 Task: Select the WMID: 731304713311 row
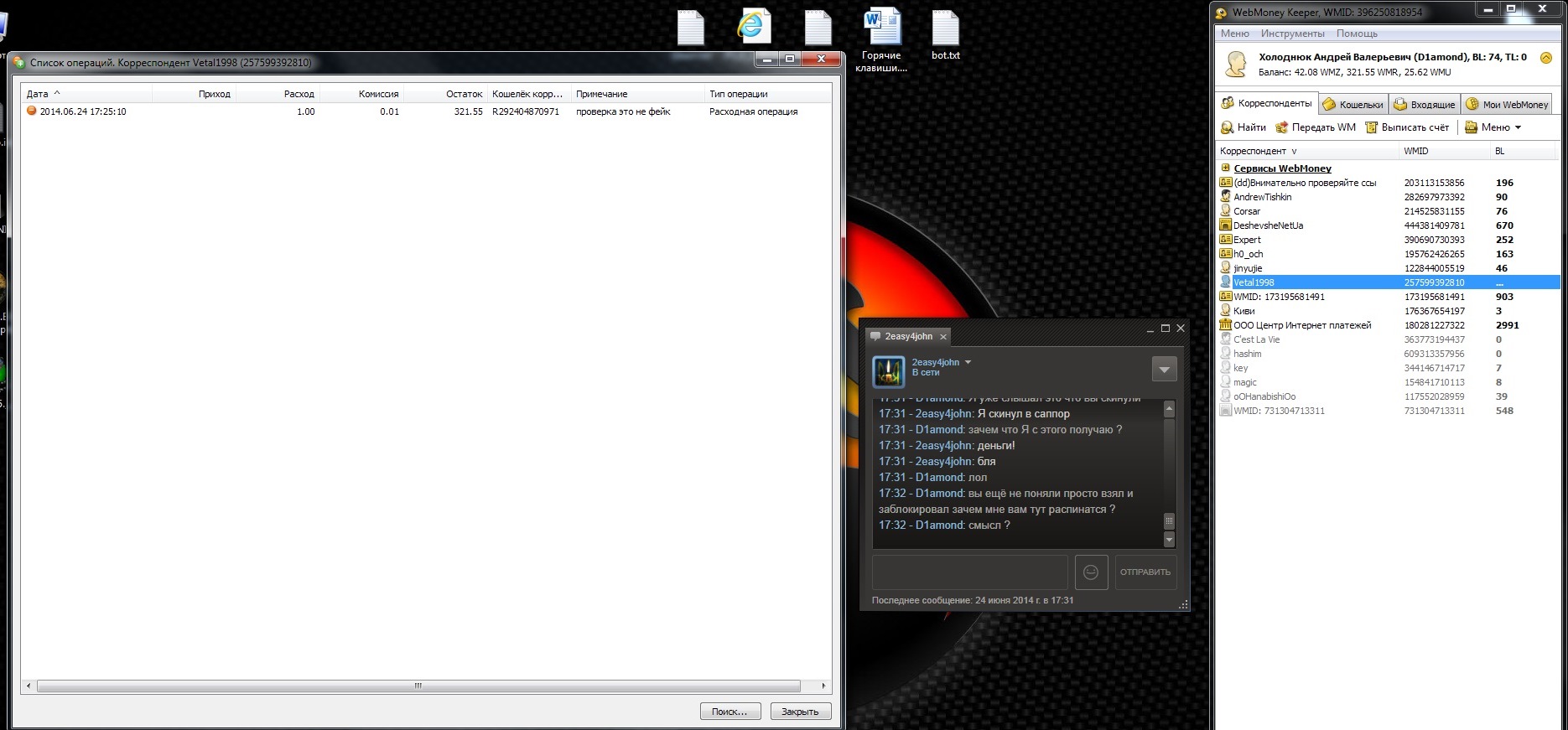[x=1388, y=411]
